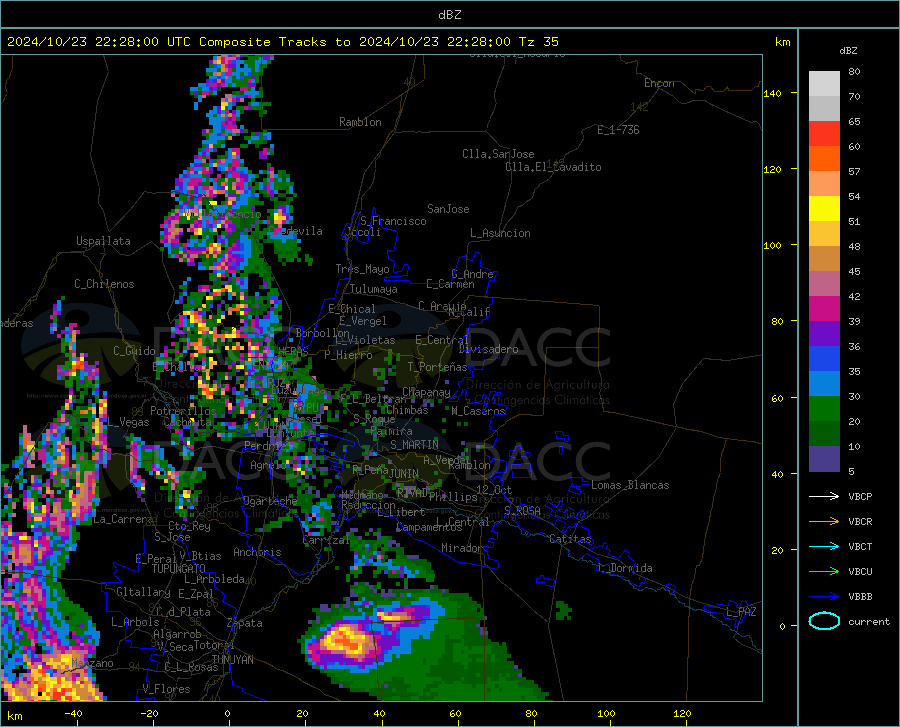This screenshot has height=727, width=900.
Task: Click the TUNUYAN city label
Action: click(232, 660)
